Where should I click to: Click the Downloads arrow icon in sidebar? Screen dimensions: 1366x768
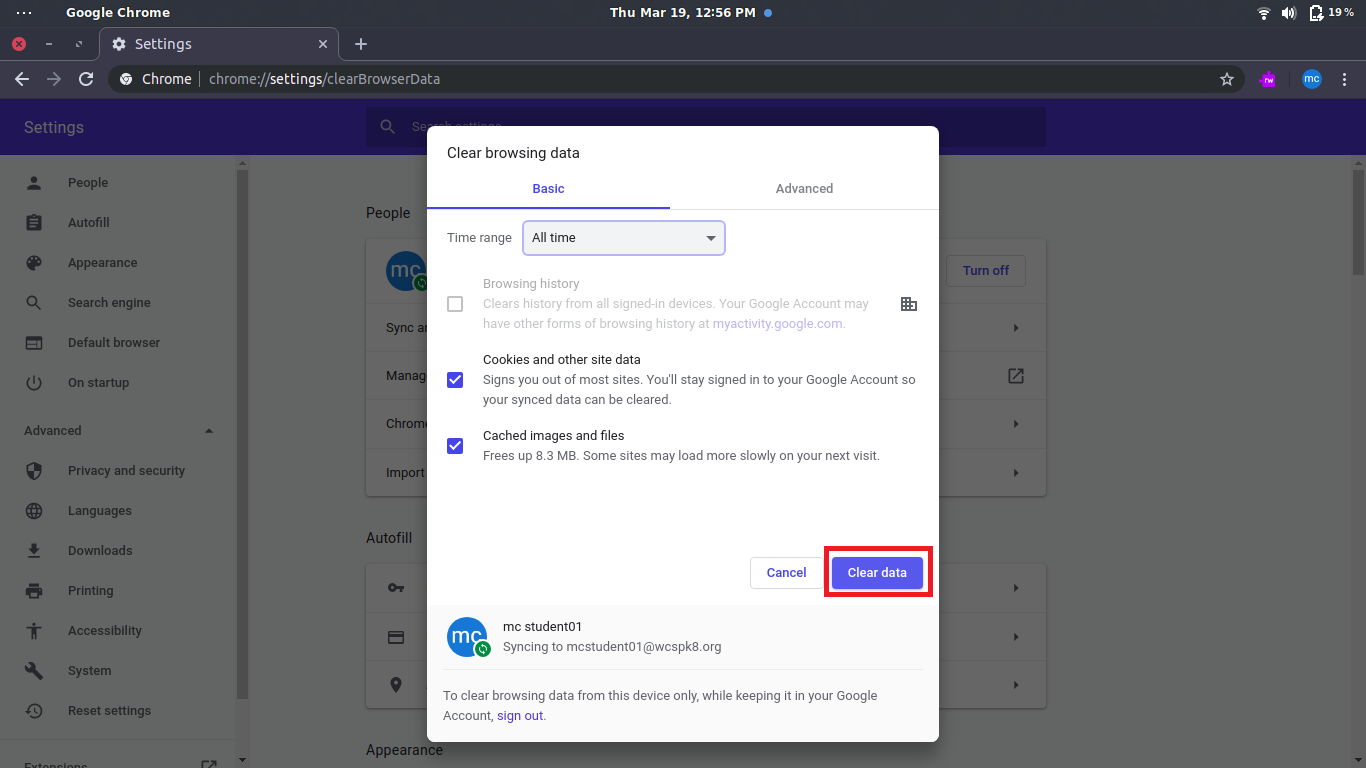point(34,551)
